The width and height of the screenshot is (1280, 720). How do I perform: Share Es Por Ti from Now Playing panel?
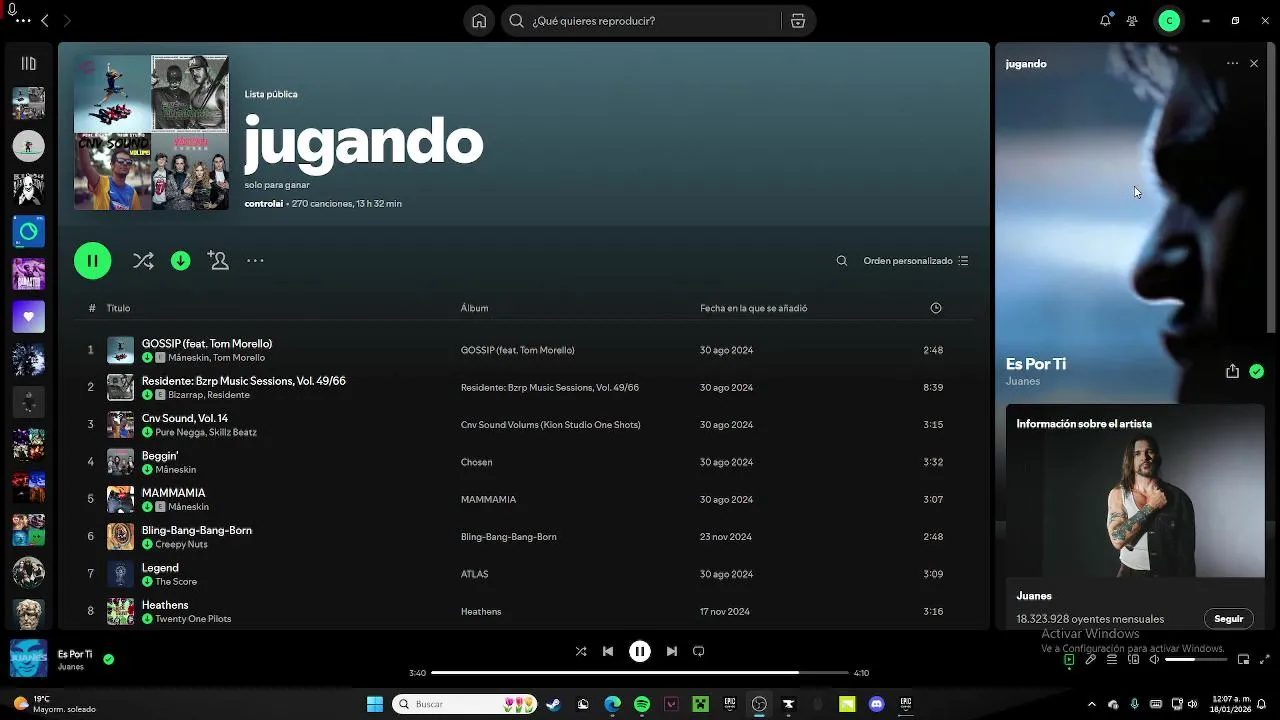[1232, 371]
